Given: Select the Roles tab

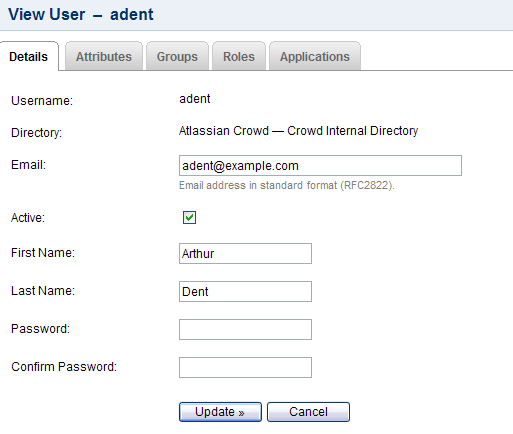Looking at the screenshot, I should click(x=239, y=56).
